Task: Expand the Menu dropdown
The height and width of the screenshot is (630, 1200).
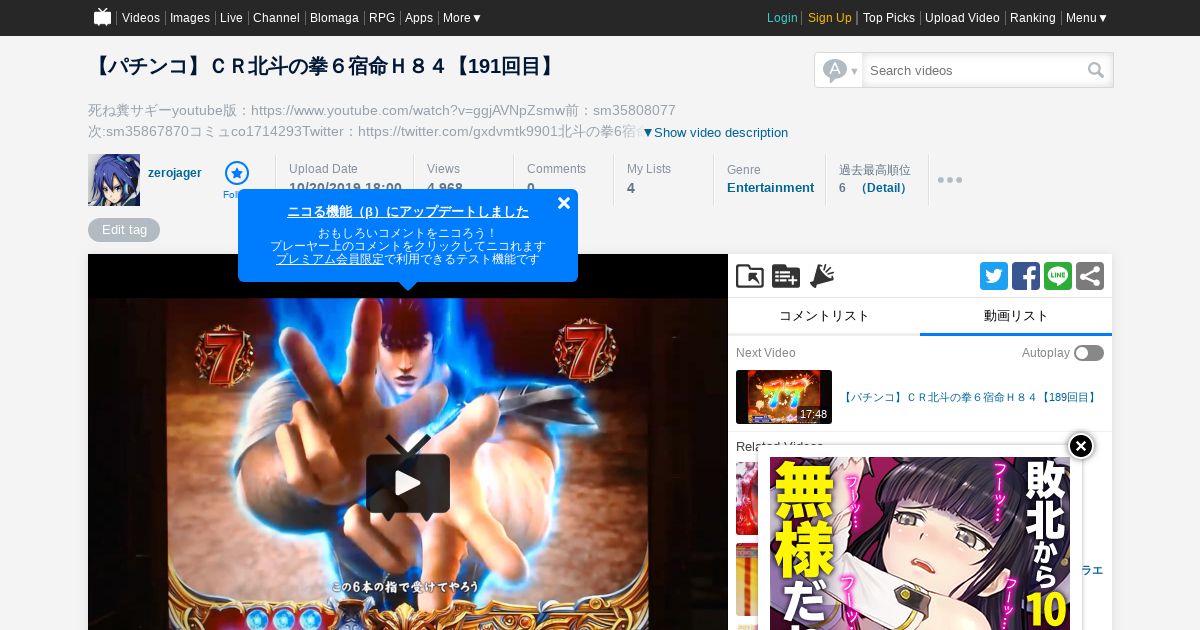Action: tap(1087, 18)
